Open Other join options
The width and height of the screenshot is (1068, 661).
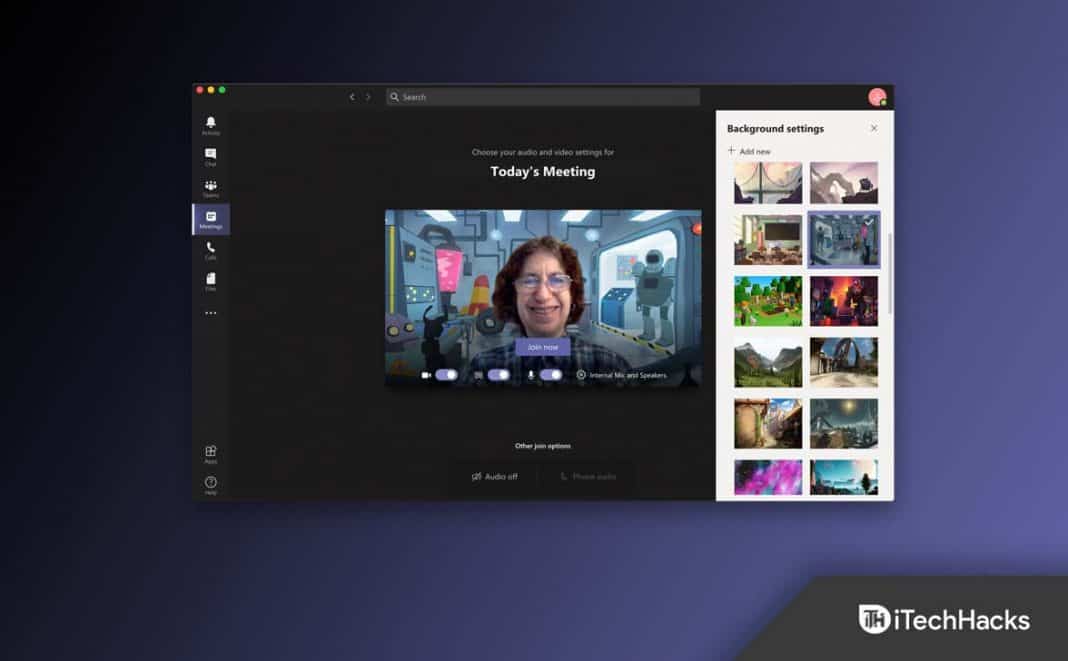click(541, 445)
